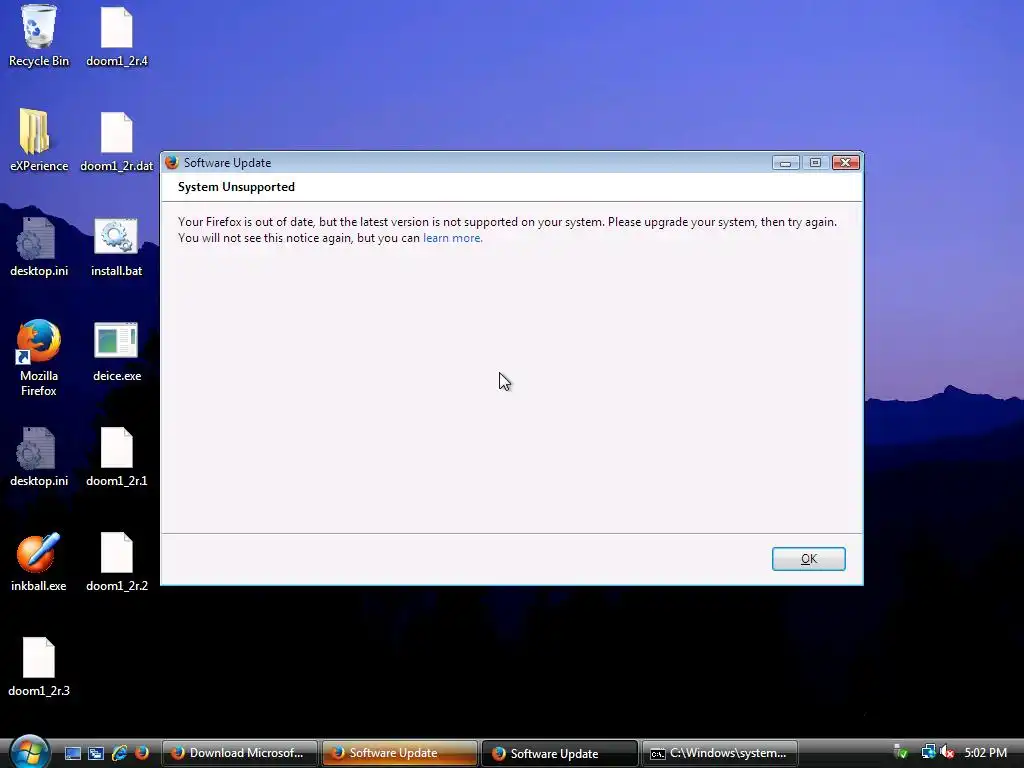Open the learn more link
1024x768 pixels.
(453, 238)
